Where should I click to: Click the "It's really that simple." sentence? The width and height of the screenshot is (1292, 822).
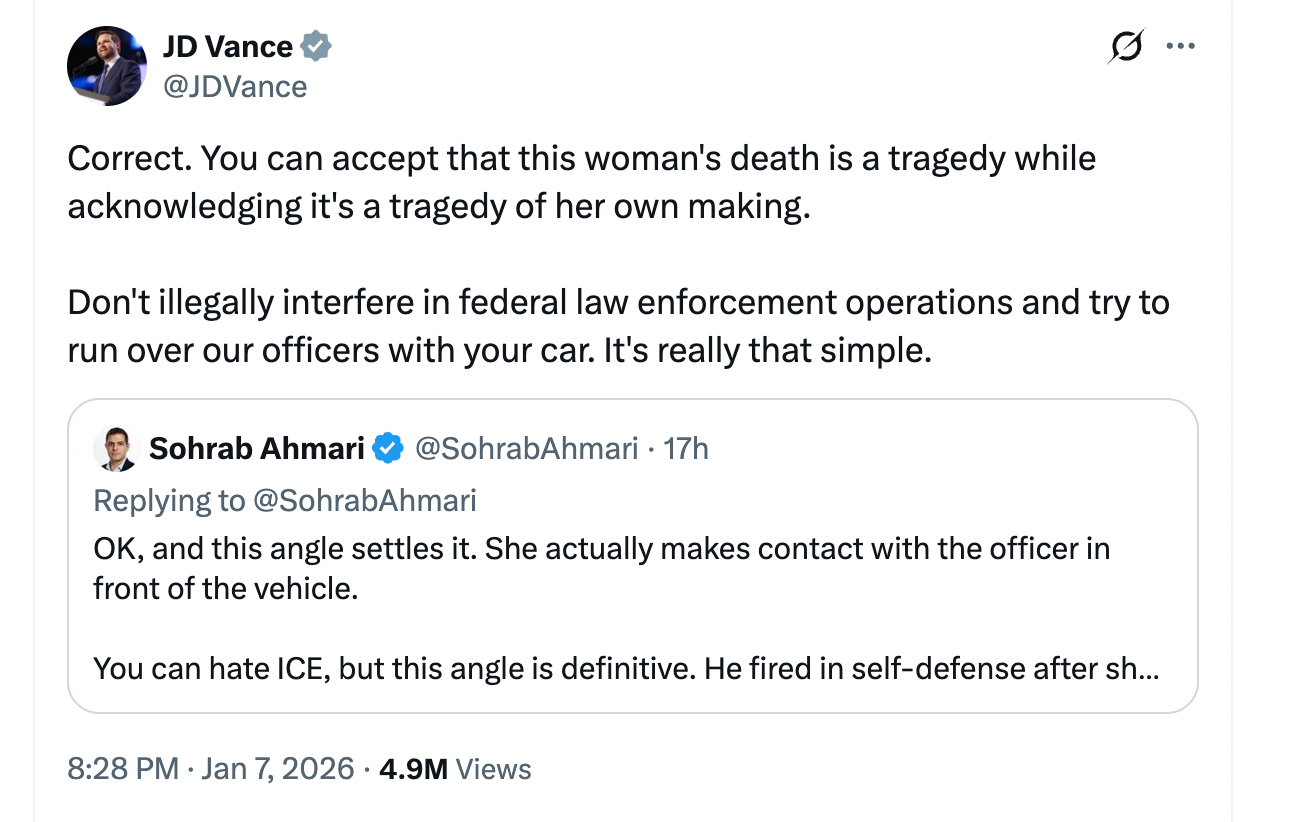click(x=768, y=350)
